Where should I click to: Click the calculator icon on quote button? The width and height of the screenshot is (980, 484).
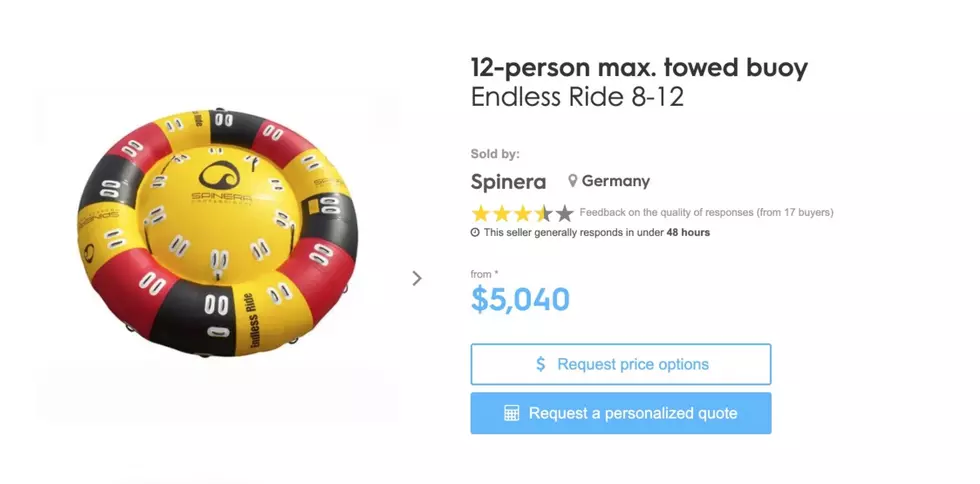point(512,413)
